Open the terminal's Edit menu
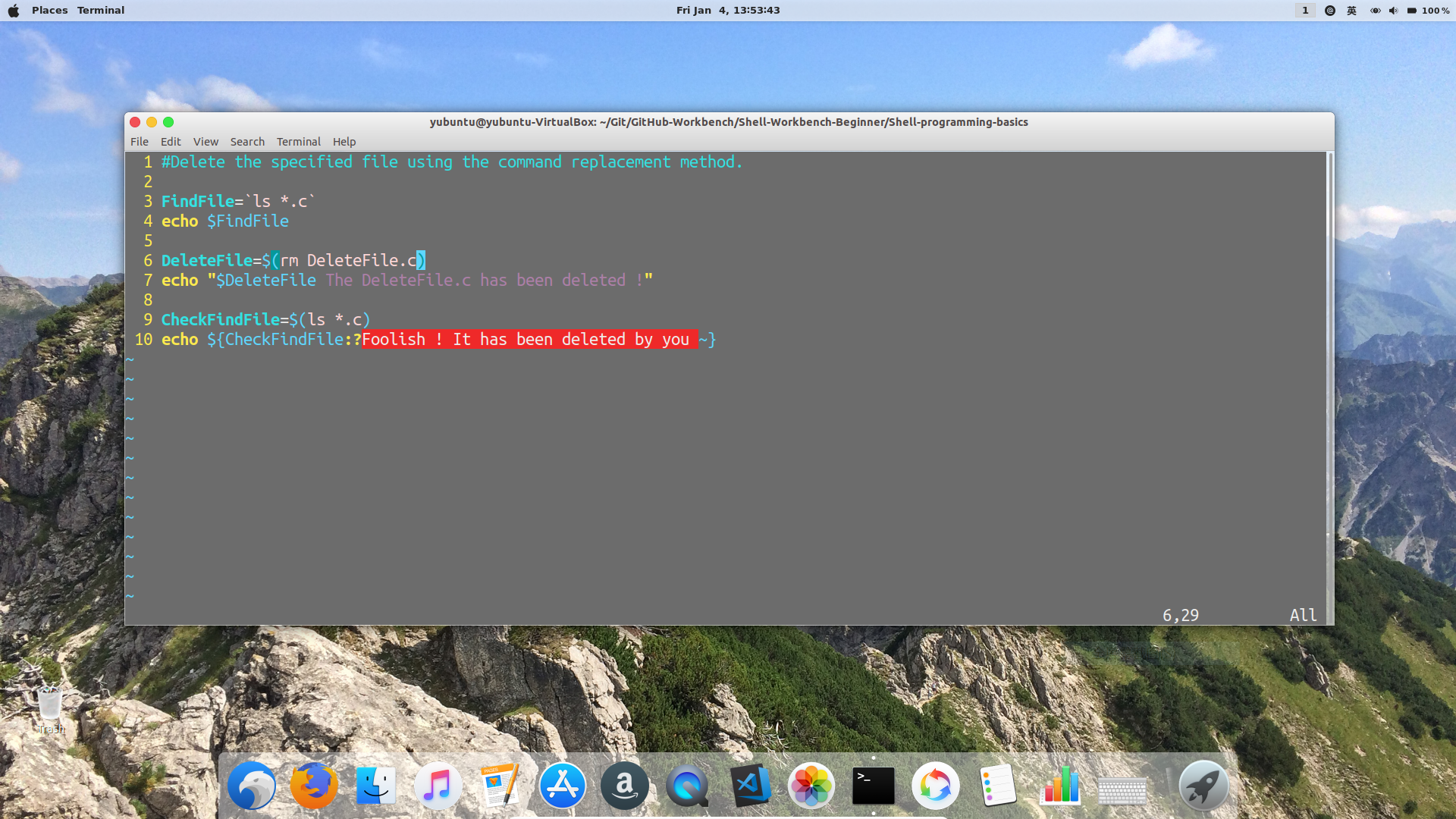Viewport: 1456px width, 819px height. coord(171,142)
